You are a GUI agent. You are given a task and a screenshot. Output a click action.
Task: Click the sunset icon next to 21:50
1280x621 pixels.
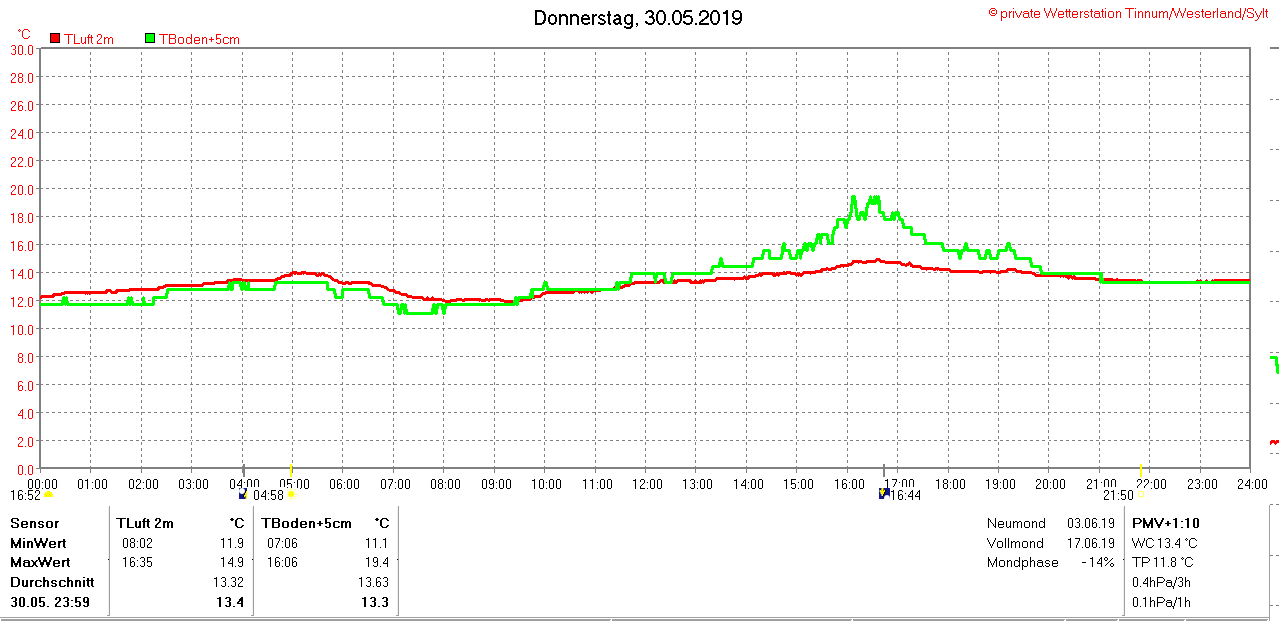[1141, 494]
